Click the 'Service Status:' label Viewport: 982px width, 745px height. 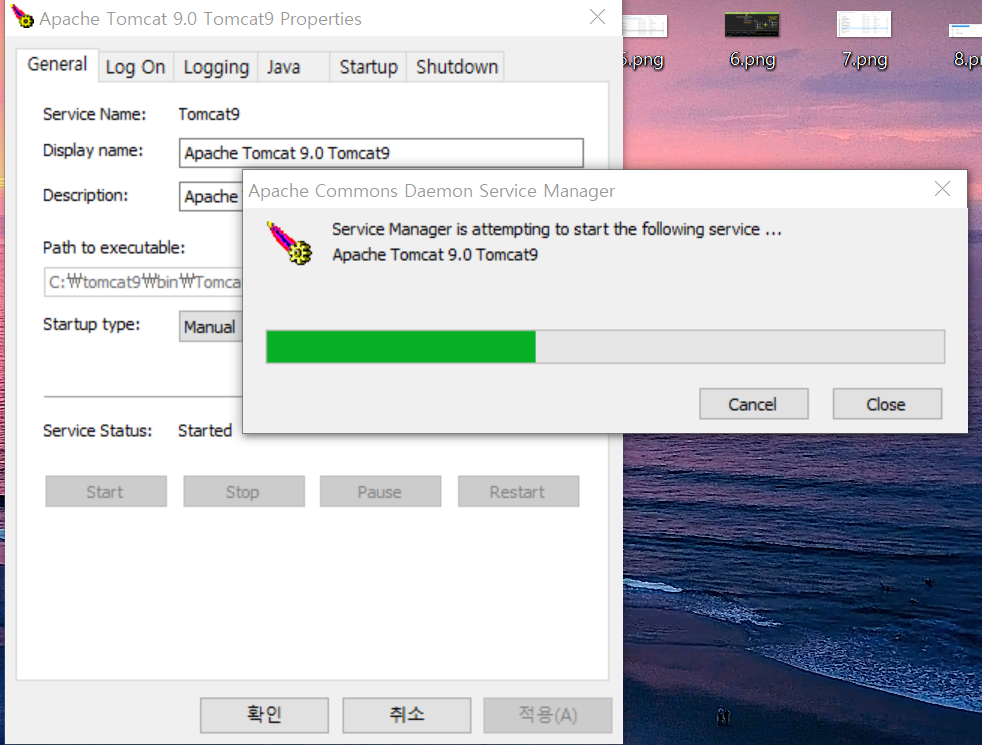point(97,431)
